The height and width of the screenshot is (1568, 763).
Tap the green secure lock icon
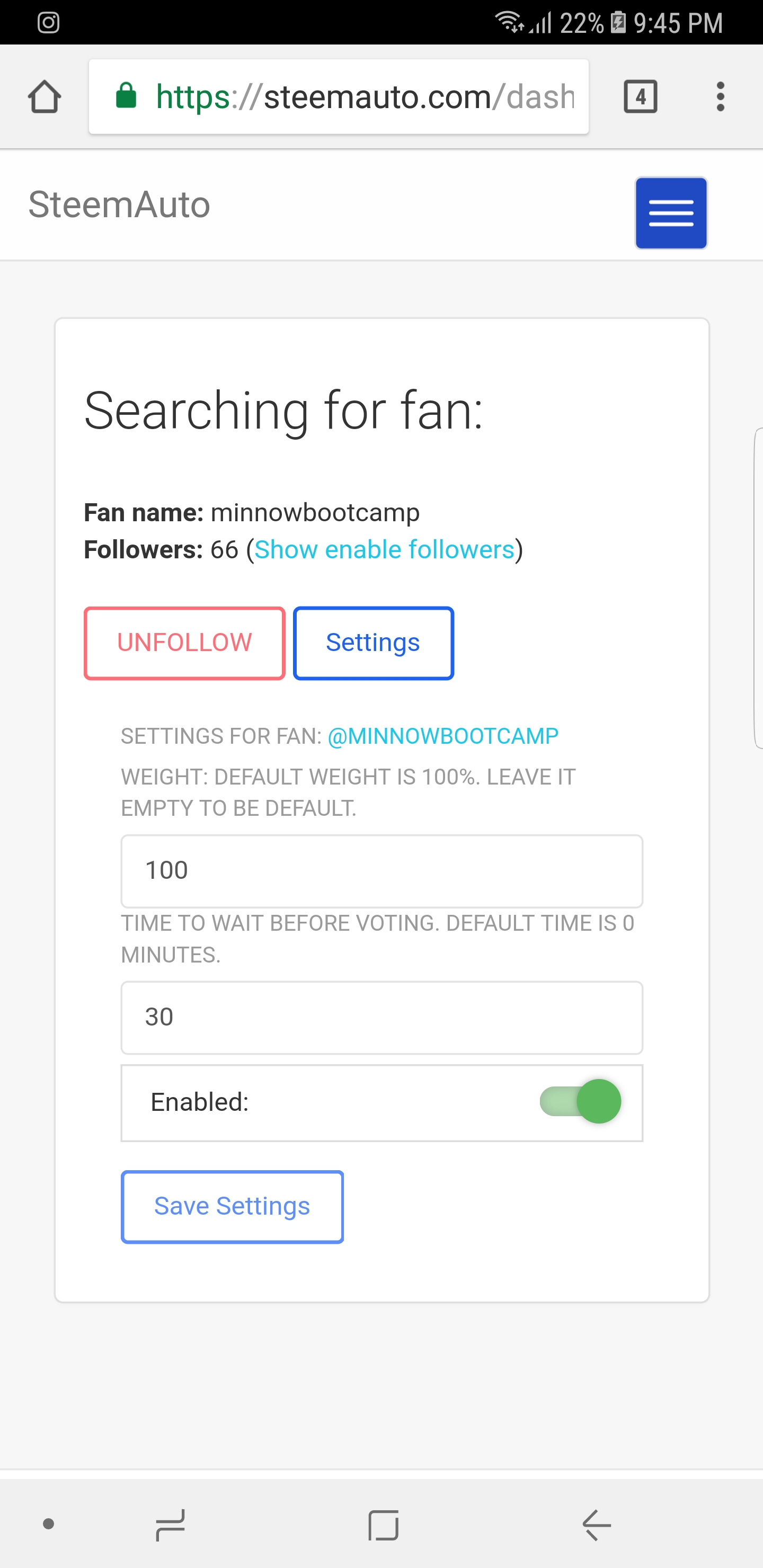click(126, 95)
